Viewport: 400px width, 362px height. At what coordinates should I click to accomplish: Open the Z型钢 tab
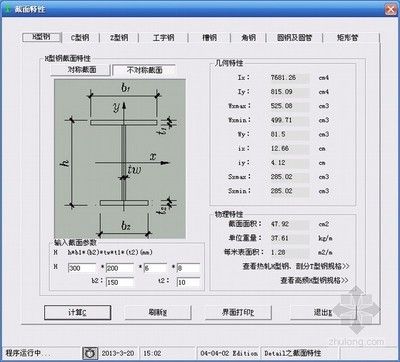click(x=119, y=38)
